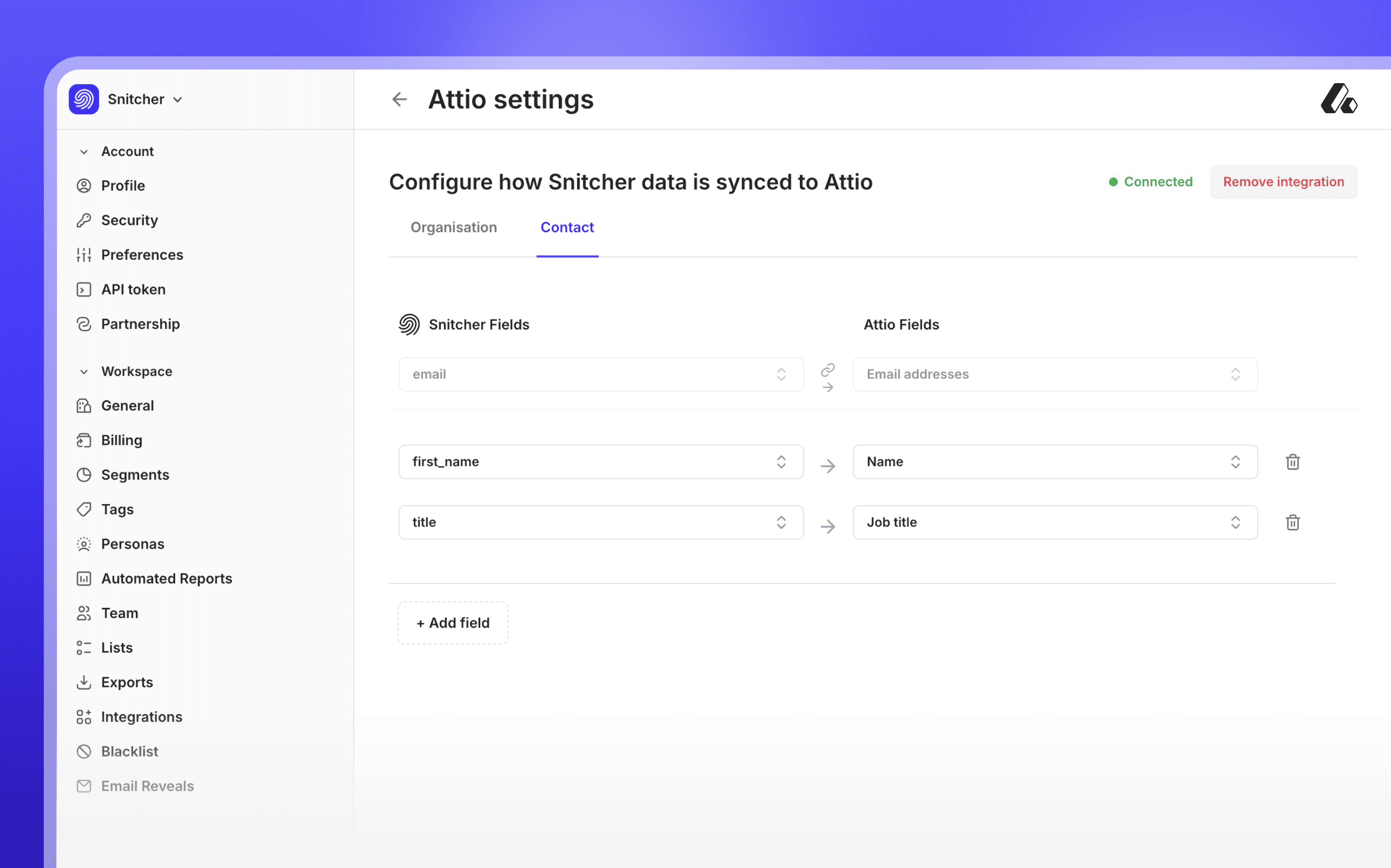Click the Exports download icon
Viewport: 1391px width, 868px height.
pyautogui.click(x=84, y=682)
